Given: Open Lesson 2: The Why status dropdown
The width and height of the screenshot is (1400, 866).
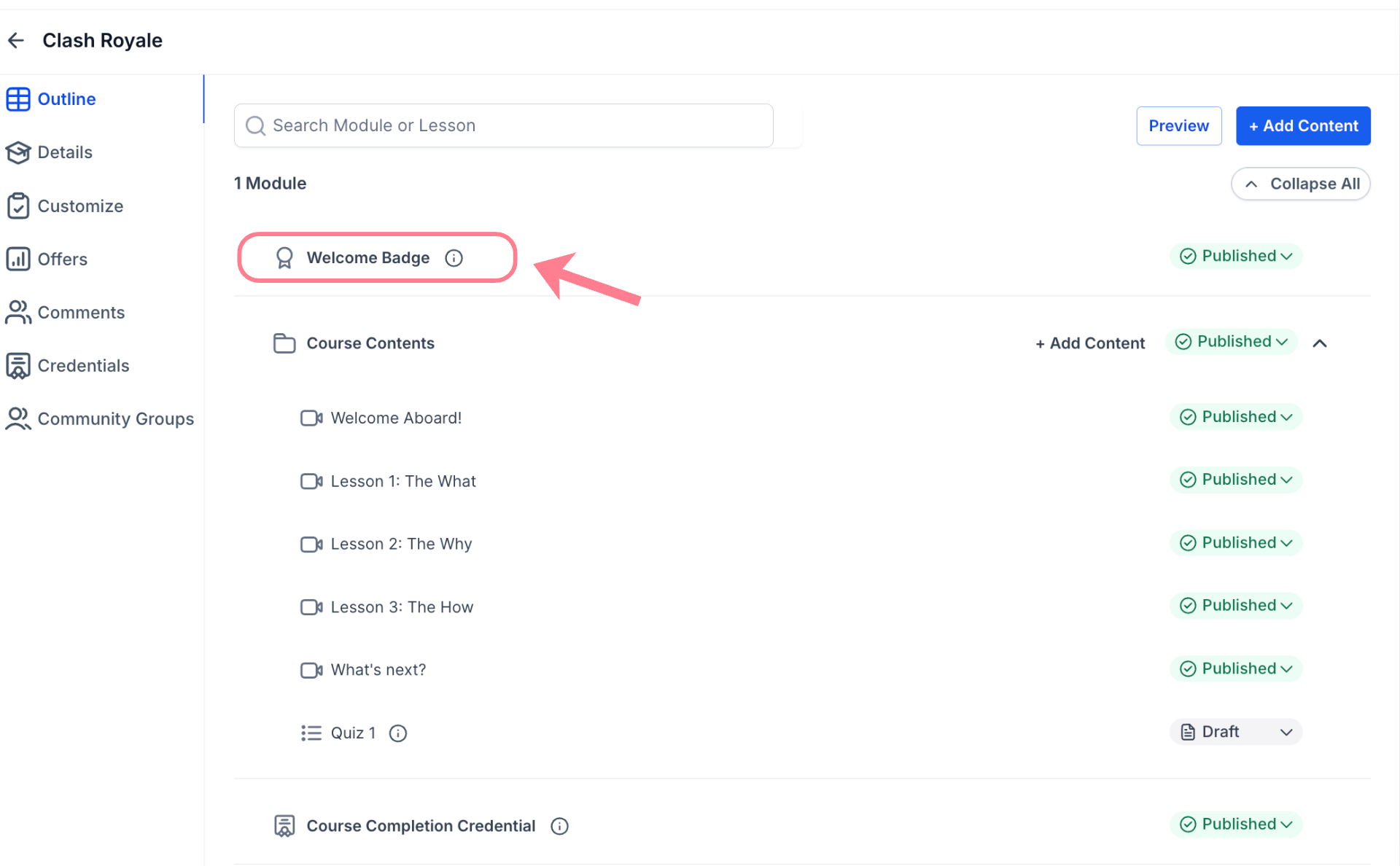Looking at the screenshot, I should (1236, 543).
